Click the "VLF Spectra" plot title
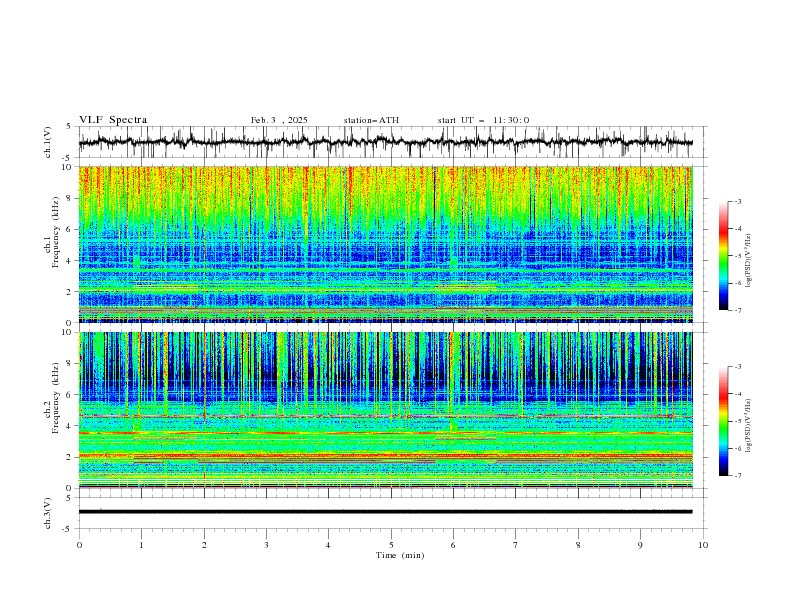This screenshot has width=792, height=612. tap(113, 120)
